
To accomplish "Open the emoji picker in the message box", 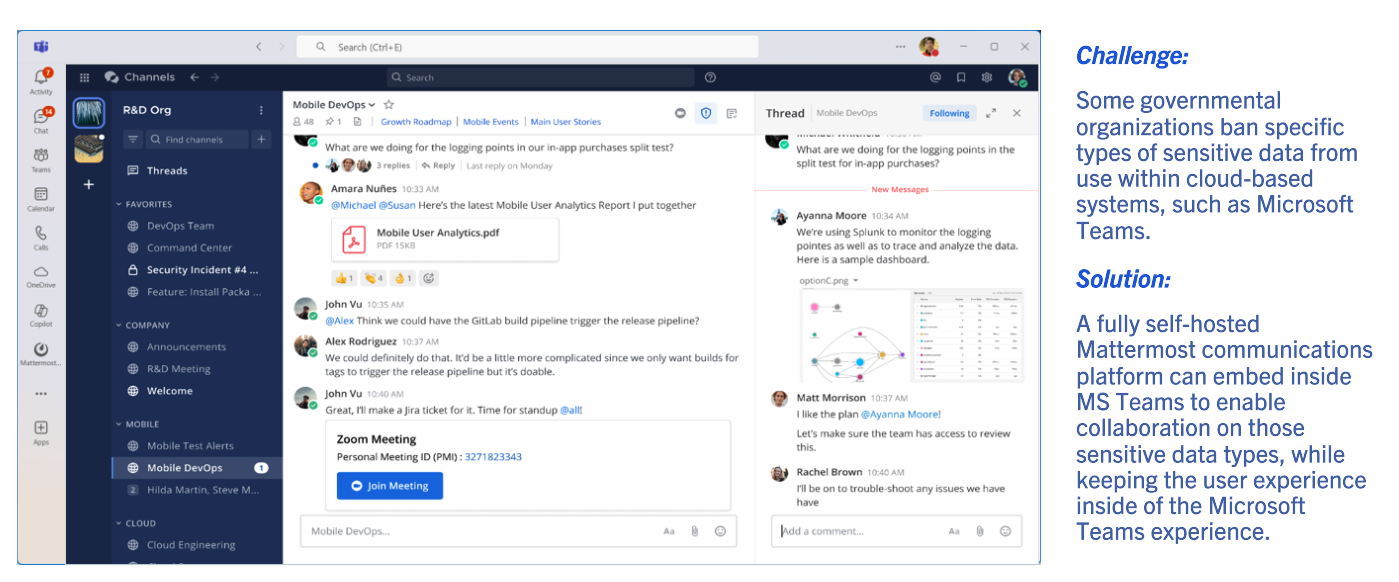I will pos(722,531).
